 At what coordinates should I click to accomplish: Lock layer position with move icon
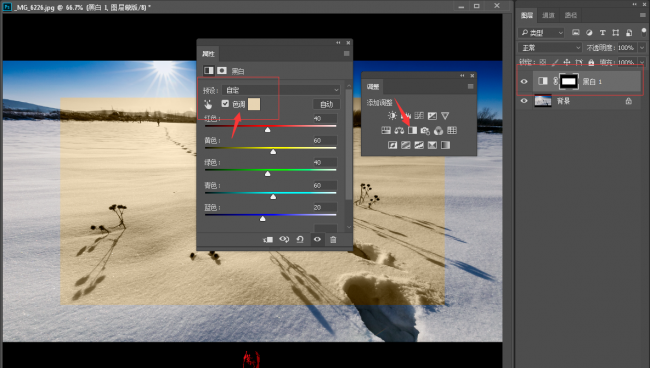point(567,63)
